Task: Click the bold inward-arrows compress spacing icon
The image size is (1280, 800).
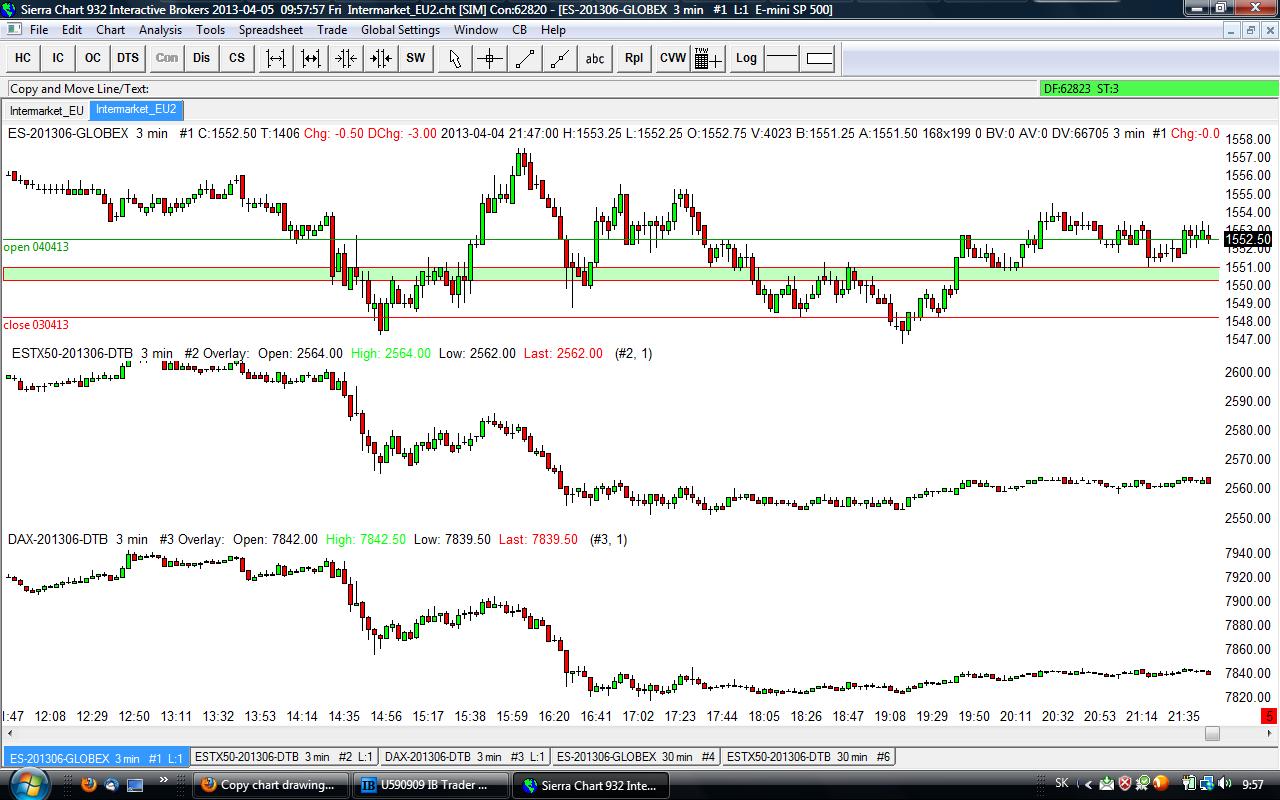Action: [381, 58]
